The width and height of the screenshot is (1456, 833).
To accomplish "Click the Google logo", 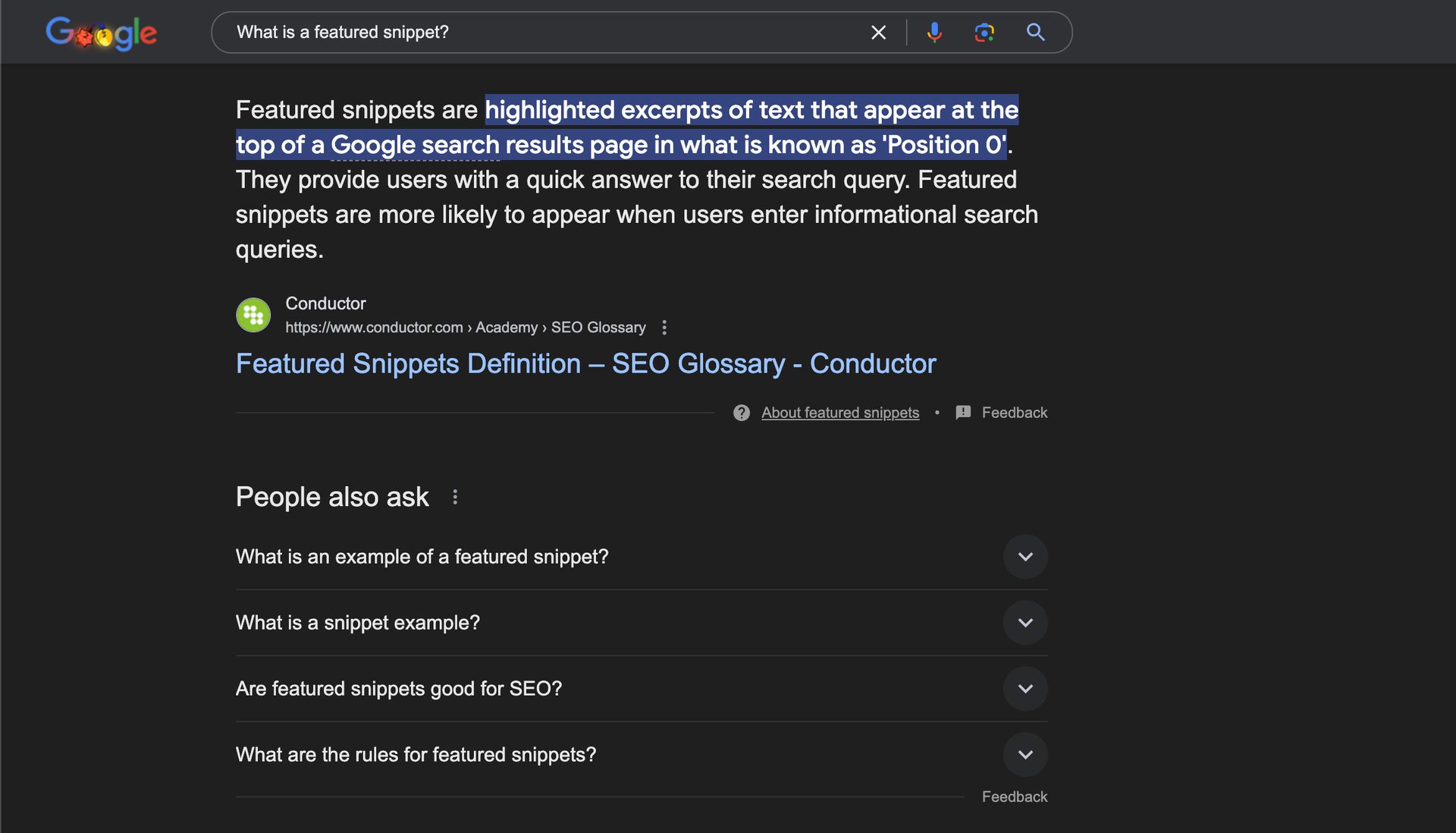I will [x=102, y=32].
